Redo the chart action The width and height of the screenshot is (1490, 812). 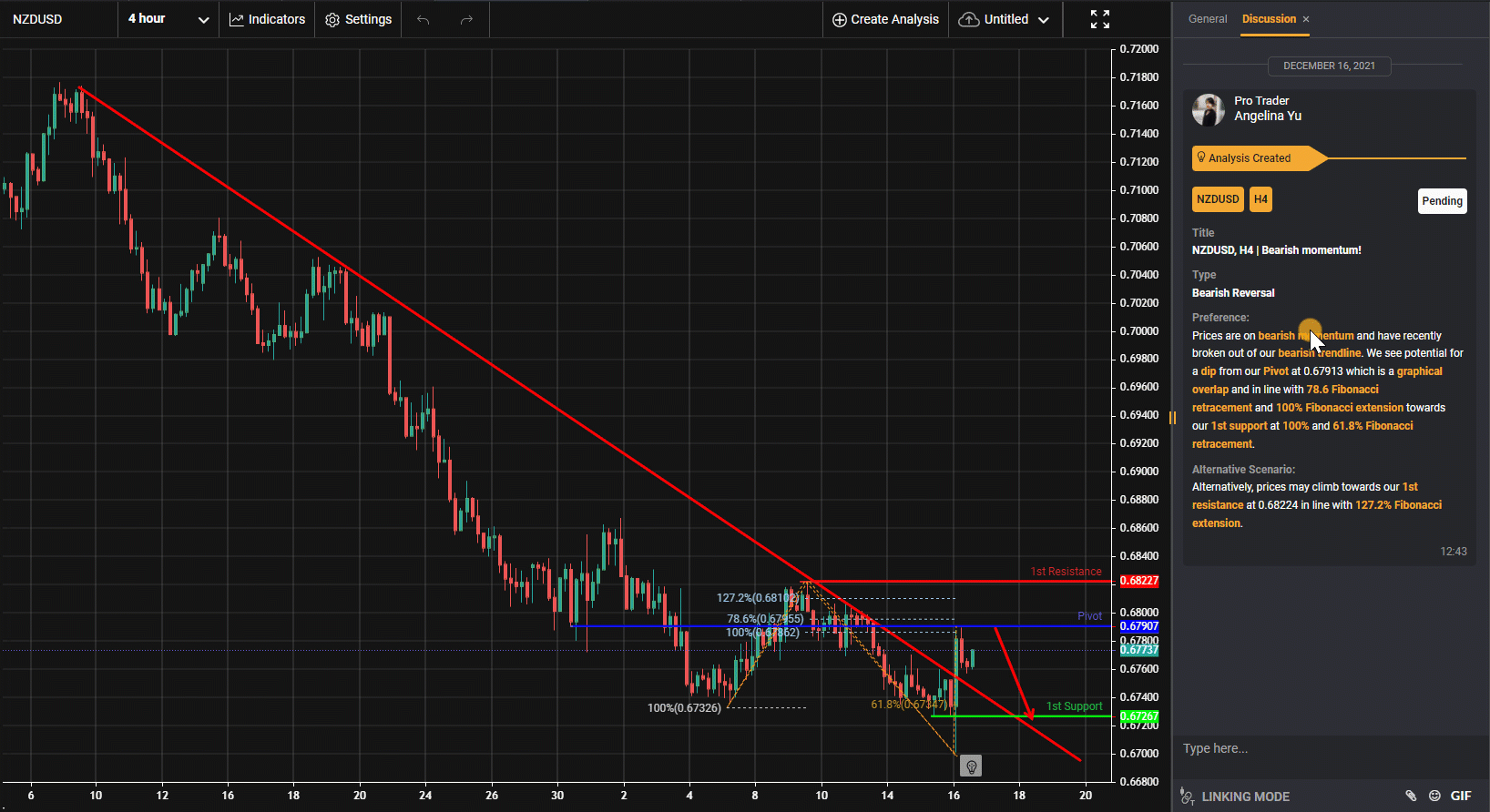click(466, 19)
